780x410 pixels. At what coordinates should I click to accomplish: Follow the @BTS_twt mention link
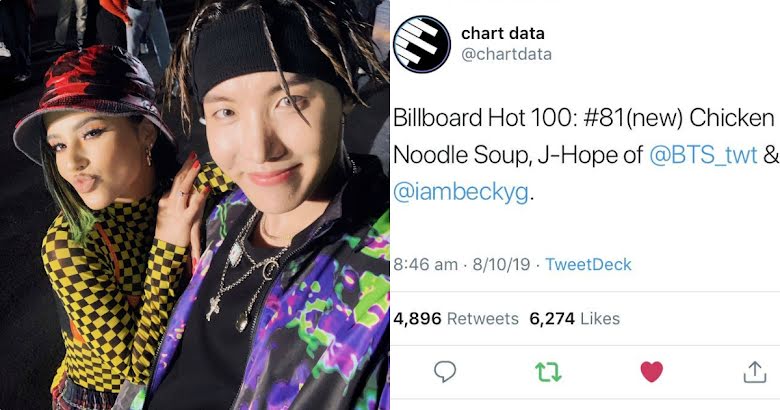click(x=703, y=155)
